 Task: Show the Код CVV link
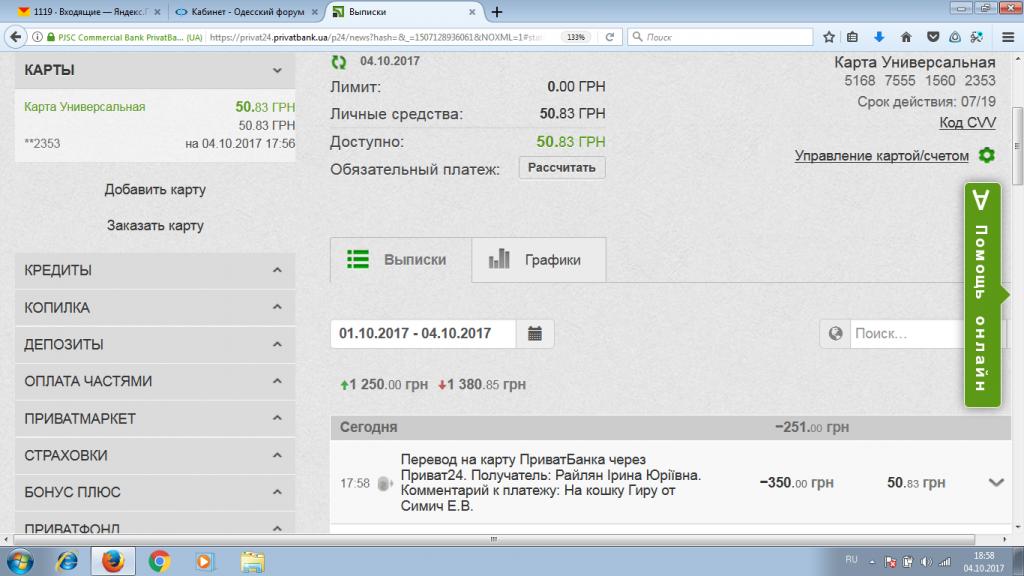point(967,123)
